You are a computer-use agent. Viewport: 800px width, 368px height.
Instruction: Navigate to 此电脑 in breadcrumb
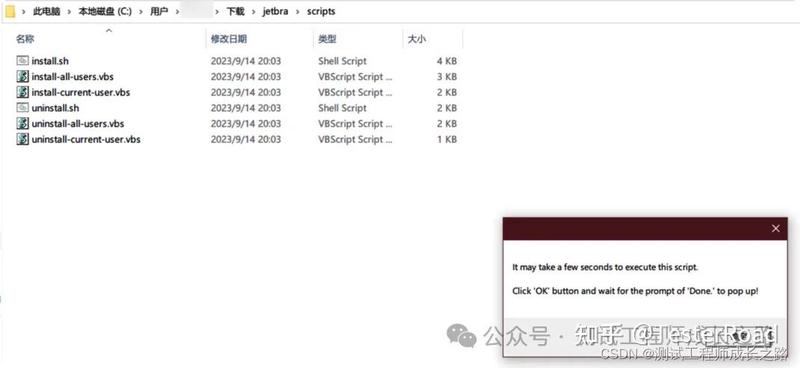46,11
